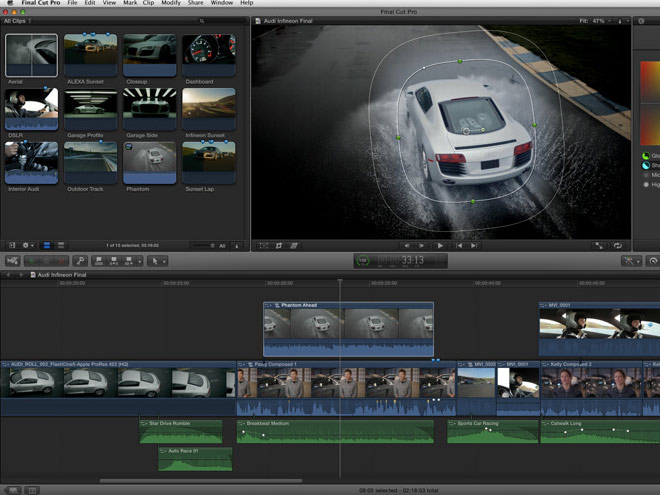Image resolution: width=660 pixels, height=495 pixels.
Task: Toggle loop playback in viewer
Action: [617, 245]
